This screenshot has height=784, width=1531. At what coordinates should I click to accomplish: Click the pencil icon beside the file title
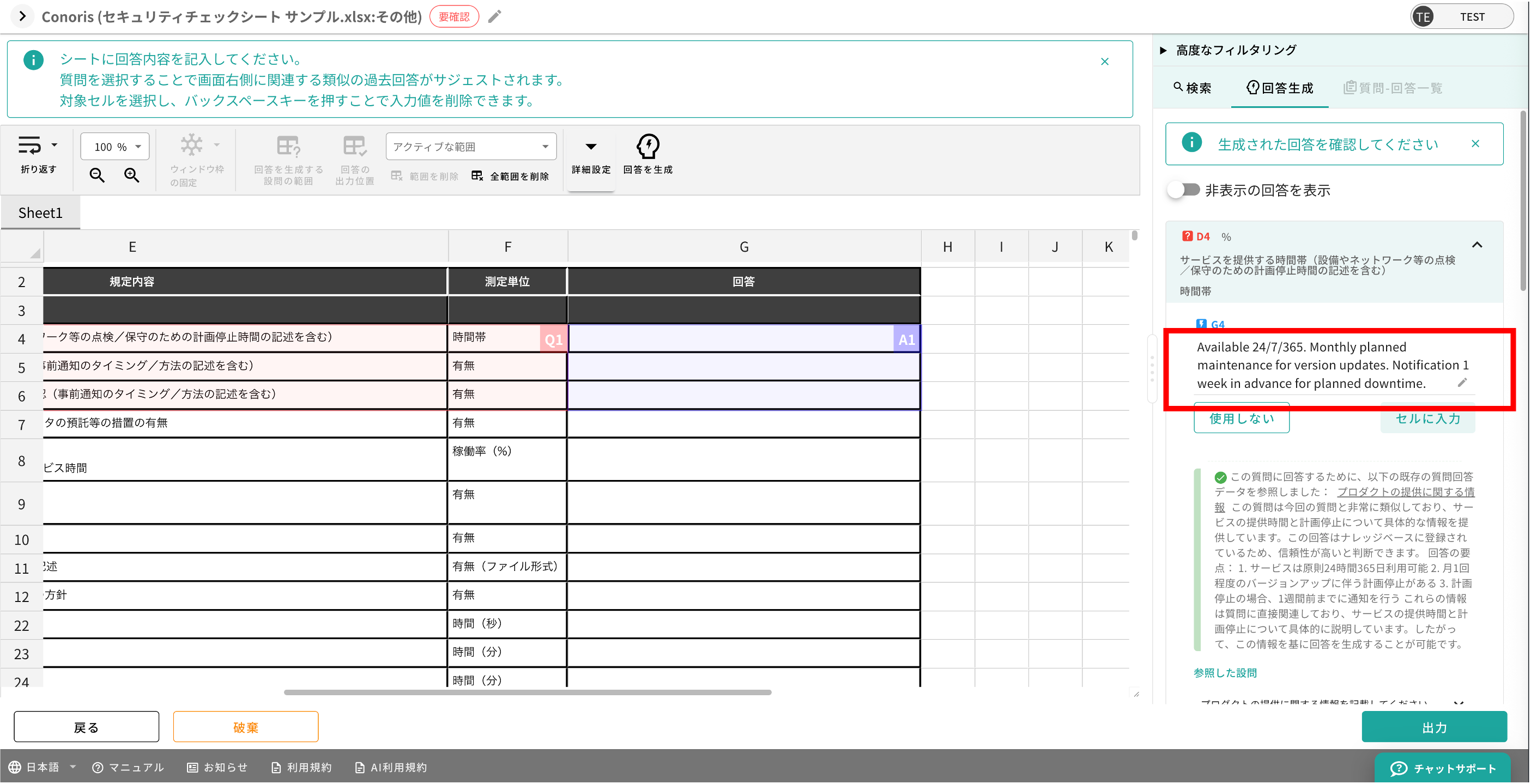pos(494,17)
